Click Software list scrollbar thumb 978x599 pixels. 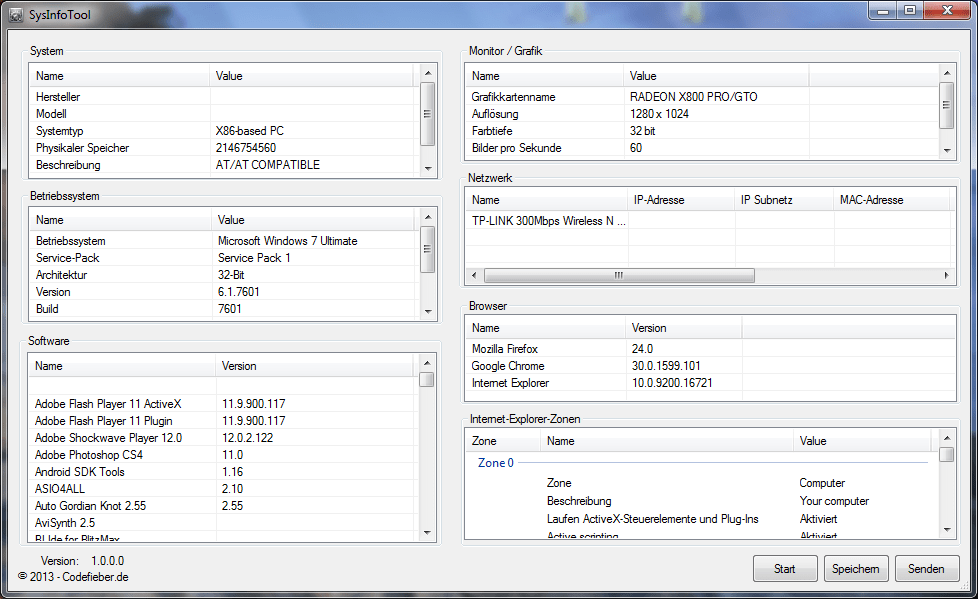(427, 379)
